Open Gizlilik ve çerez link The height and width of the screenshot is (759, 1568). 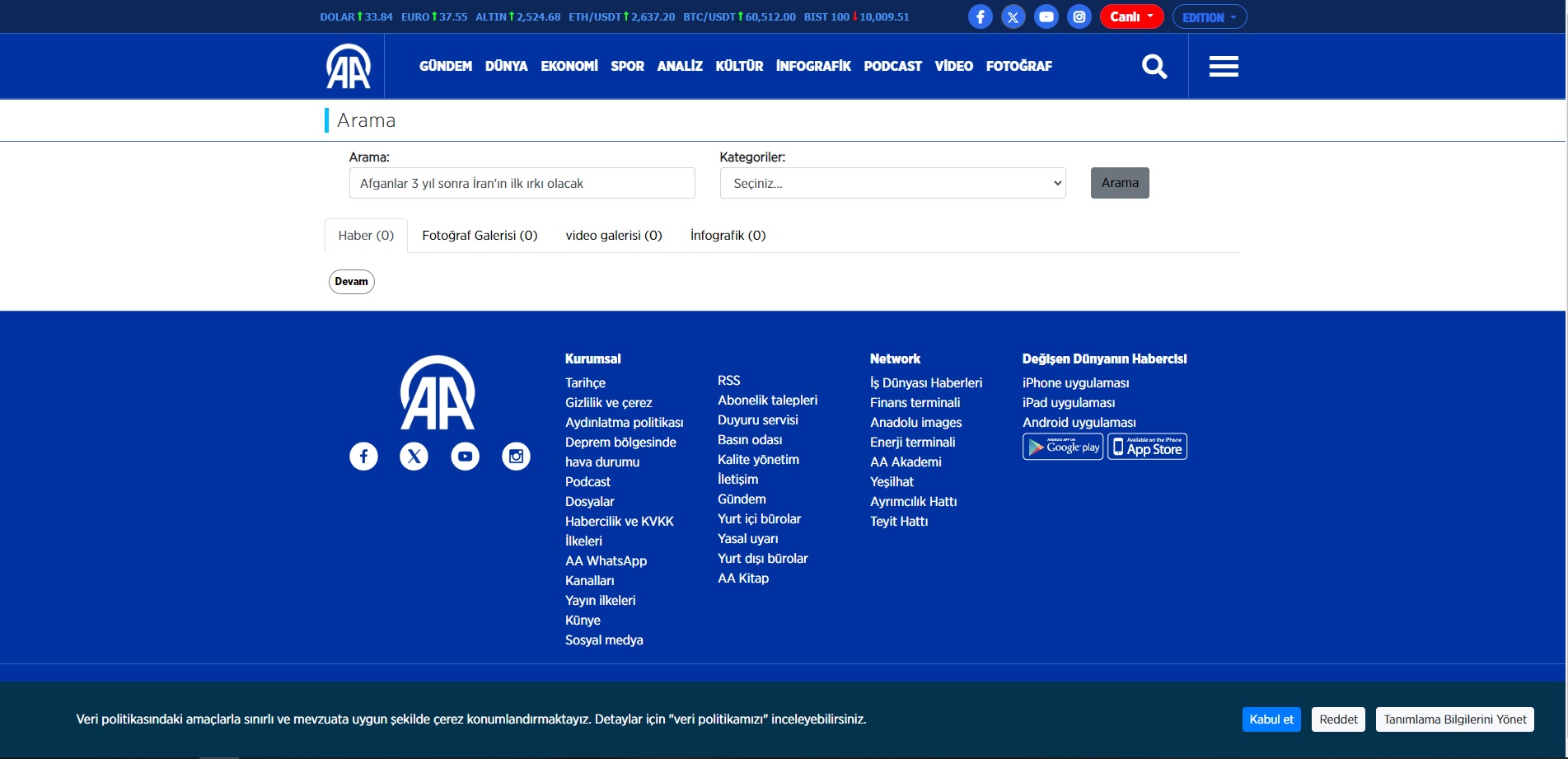[608, 403]
